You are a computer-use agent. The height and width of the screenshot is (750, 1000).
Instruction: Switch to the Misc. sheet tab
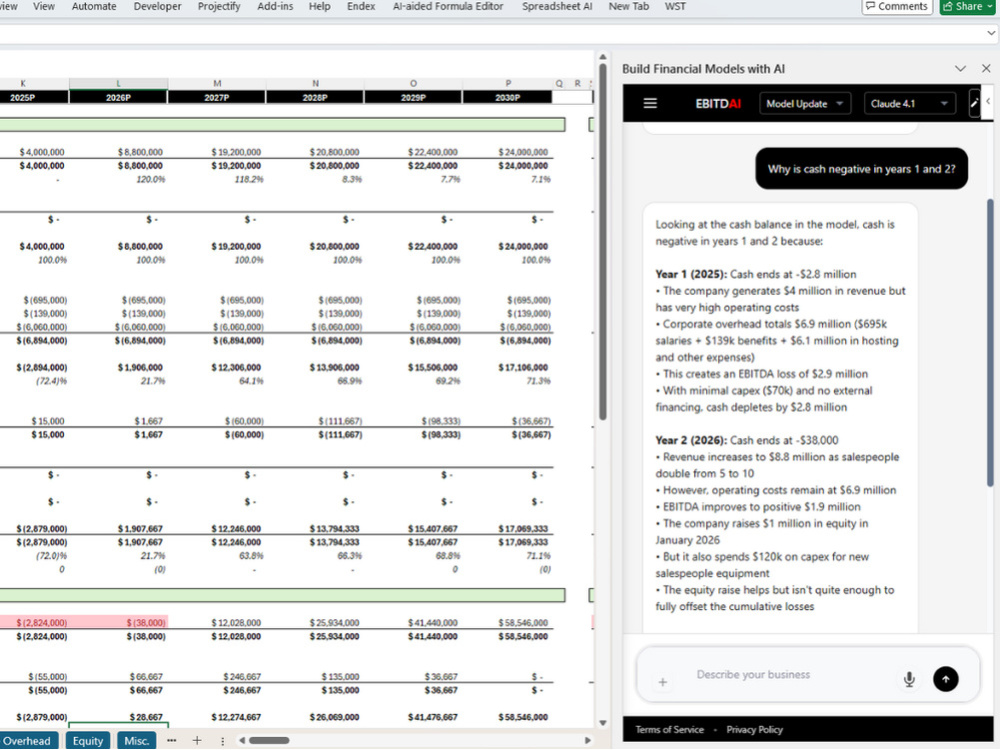click(136, 740)
